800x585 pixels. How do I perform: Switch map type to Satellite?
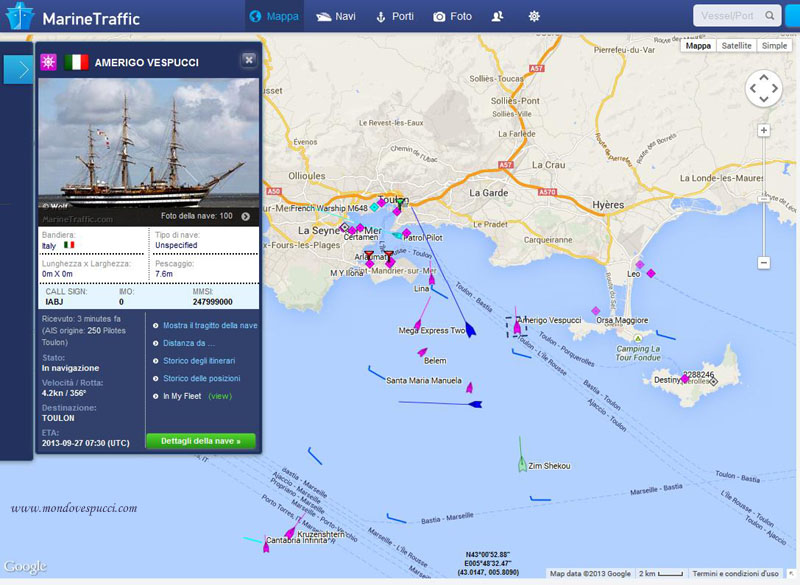pos(736,45)
